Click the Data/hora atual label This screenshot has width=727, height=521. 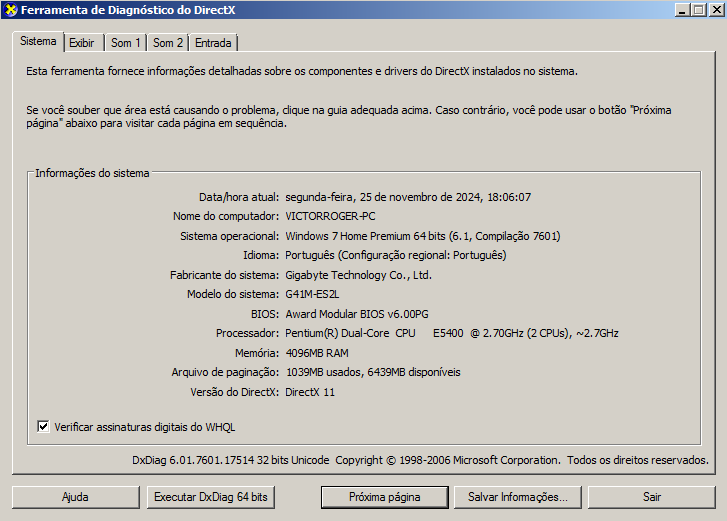pos(239,197)
